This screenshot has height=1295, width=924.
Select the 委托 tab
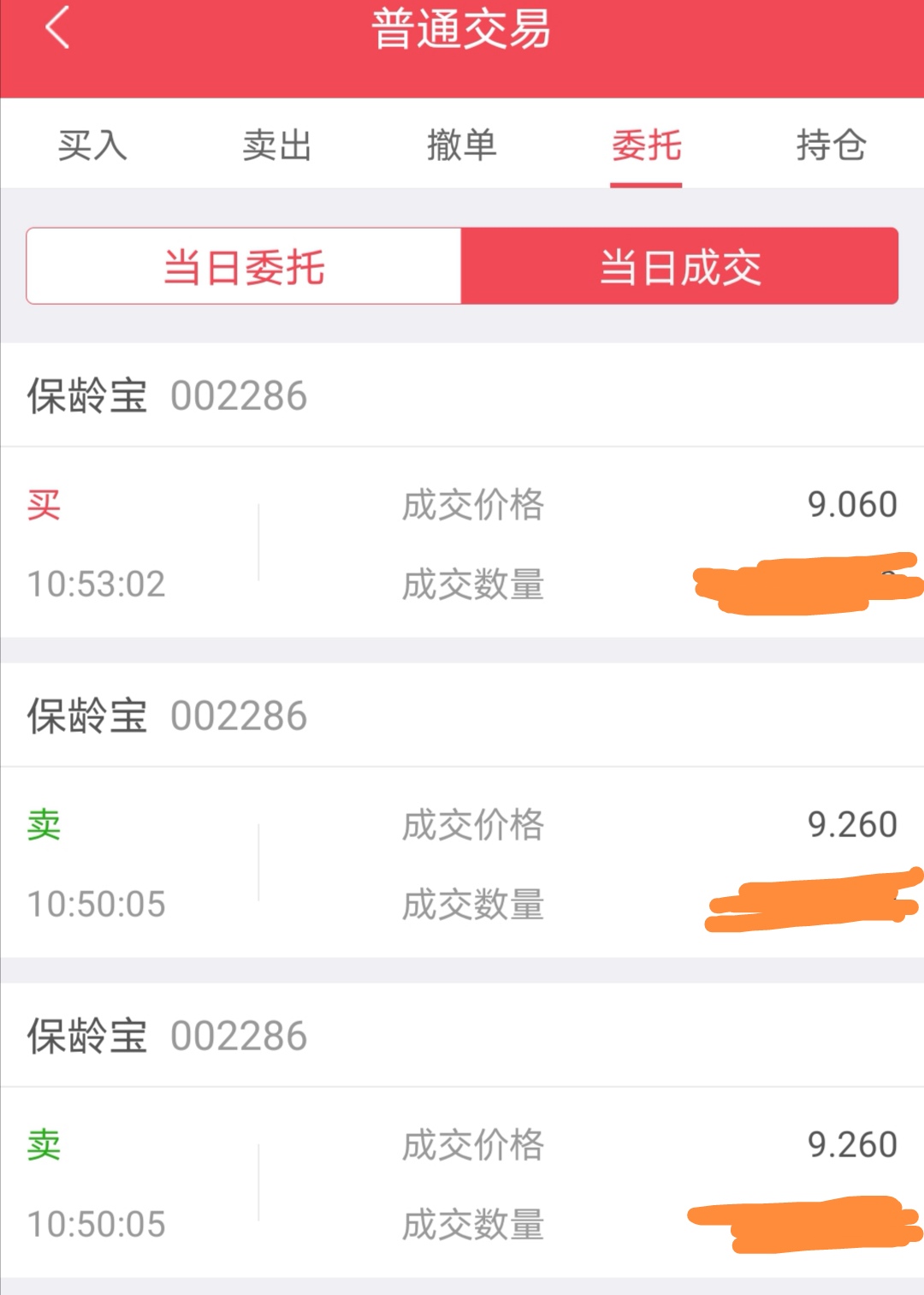click(x=646, y=145)
